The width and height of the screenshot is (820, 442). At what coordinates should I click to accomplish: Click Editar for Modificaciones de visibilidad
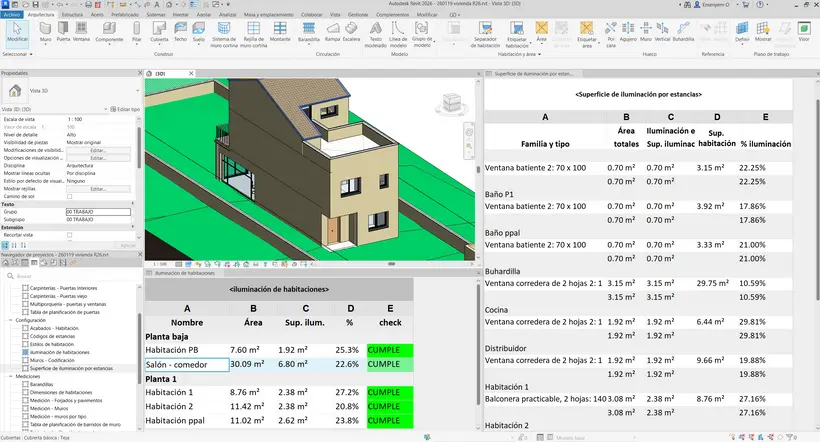(98, 150)
